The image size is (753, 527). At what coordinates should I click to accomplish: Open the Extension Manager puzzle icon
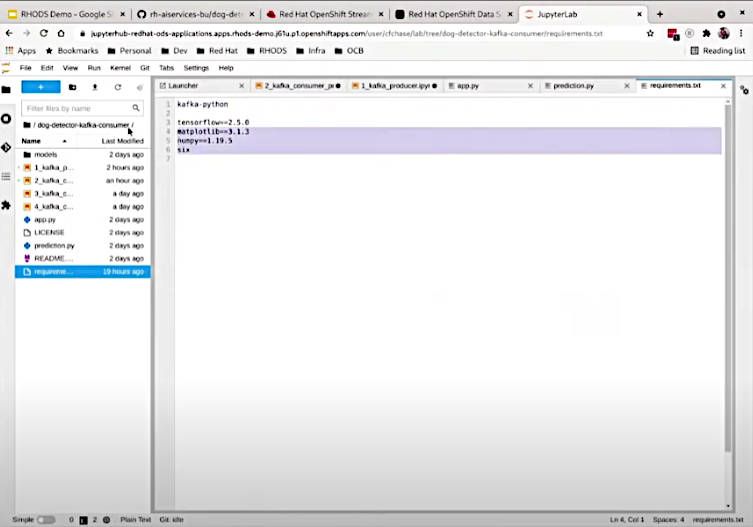(6, 206)
